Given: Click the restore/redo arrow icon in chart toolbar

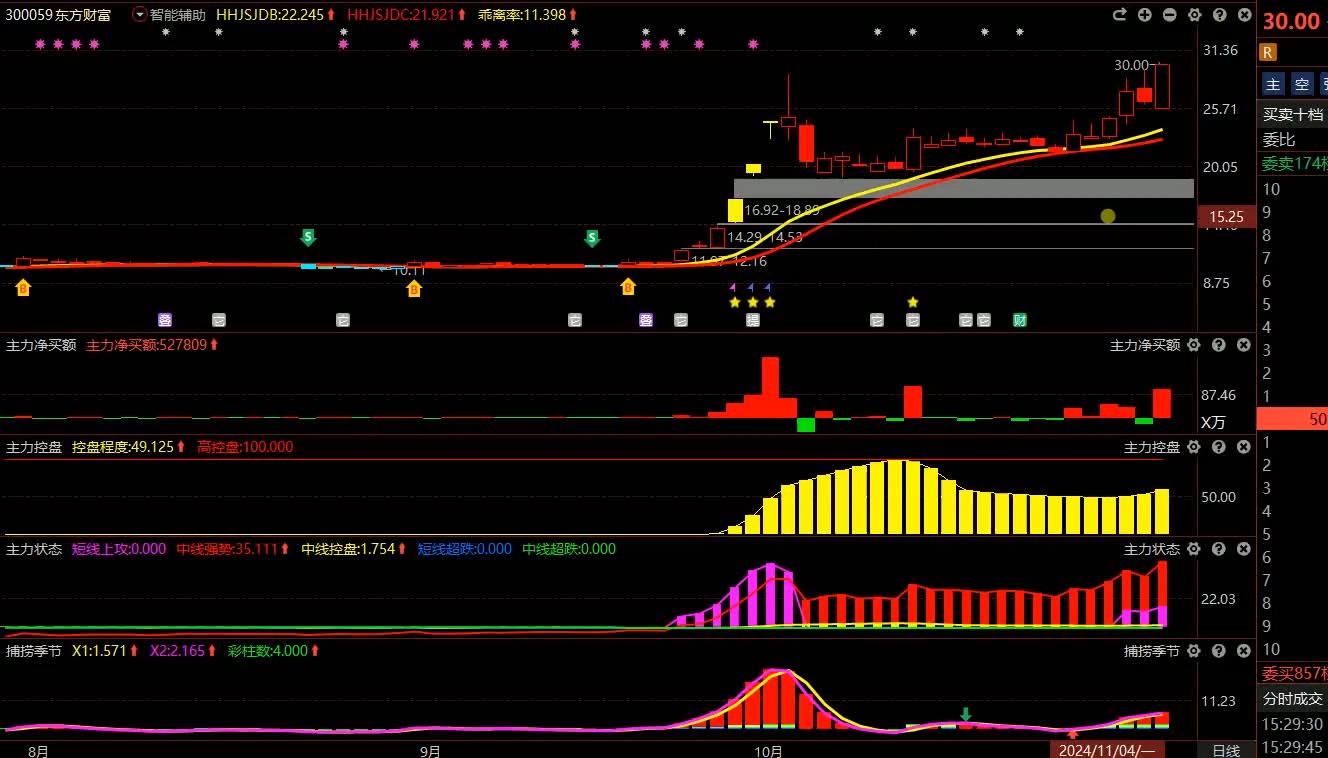Looking at the screenshot, I should click(1120, 15).
